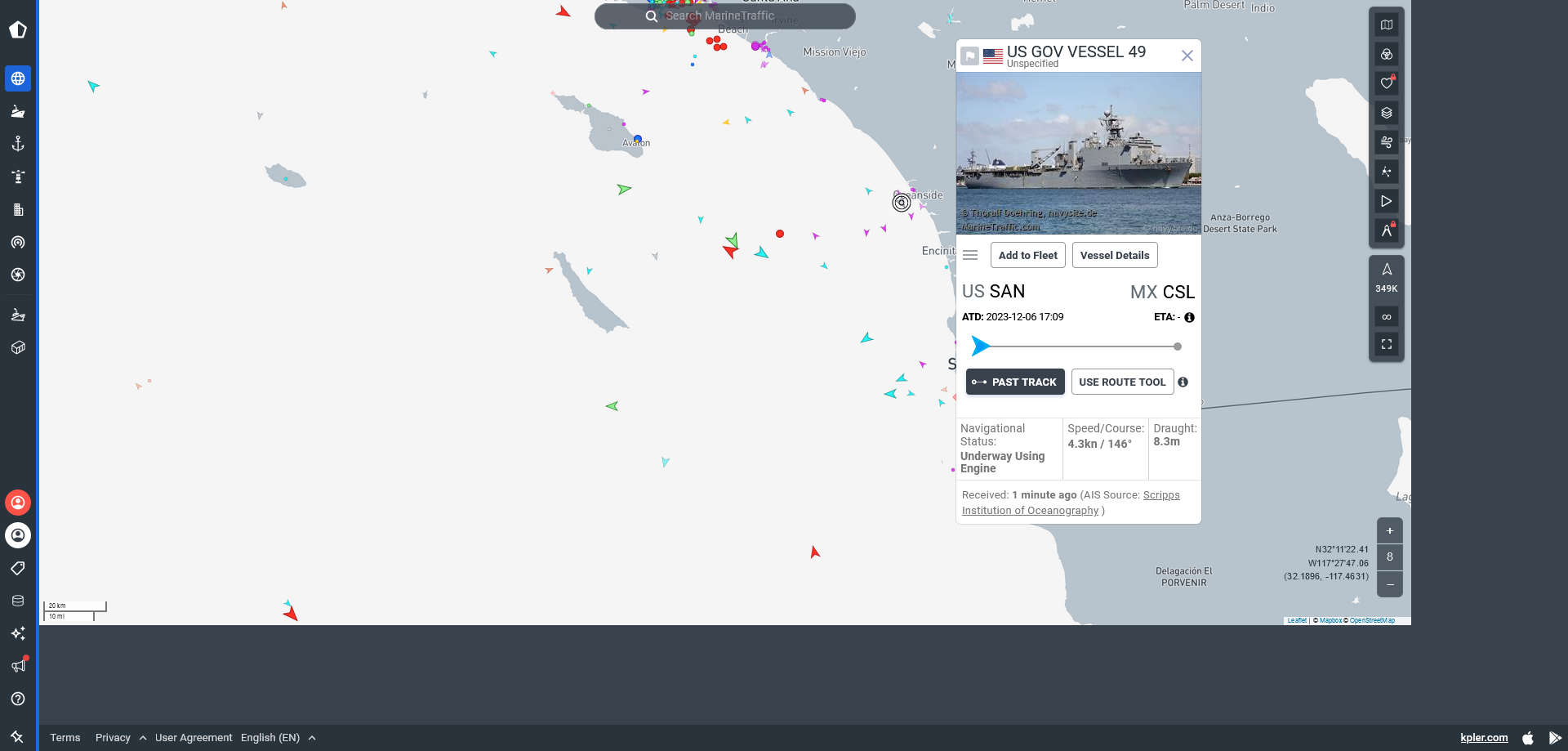
Task: Open the database data services icon
Action: pyautogui.click(x=18, y=601)
